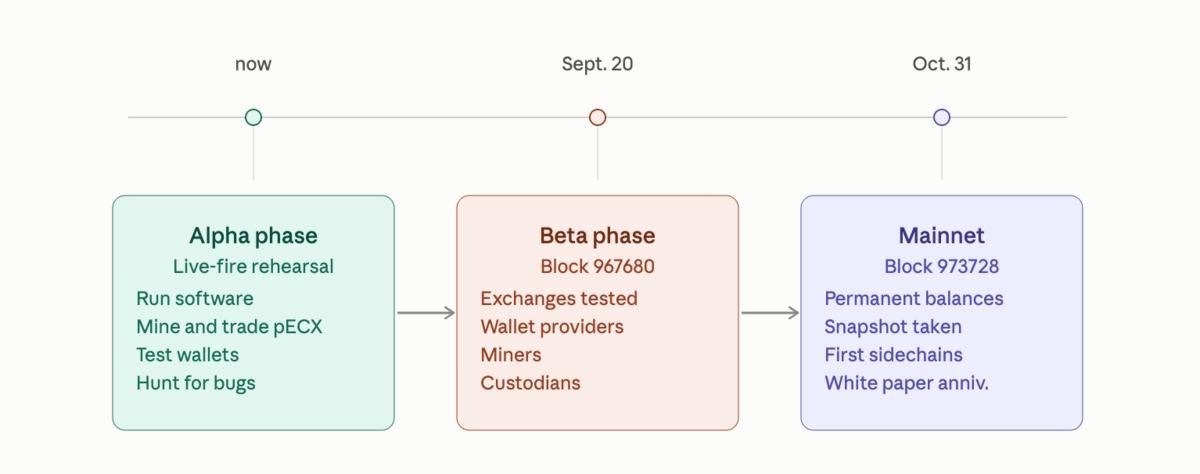The image size is (1200, 474).
Task: Select the 'now' date label
Action: pos(253,64)
